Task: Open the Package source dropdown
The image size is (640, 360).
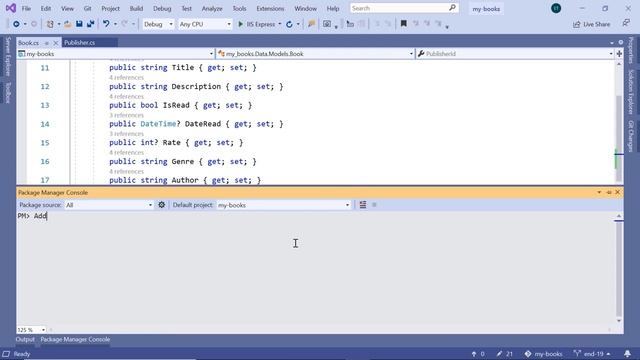Action: (109, 205)
